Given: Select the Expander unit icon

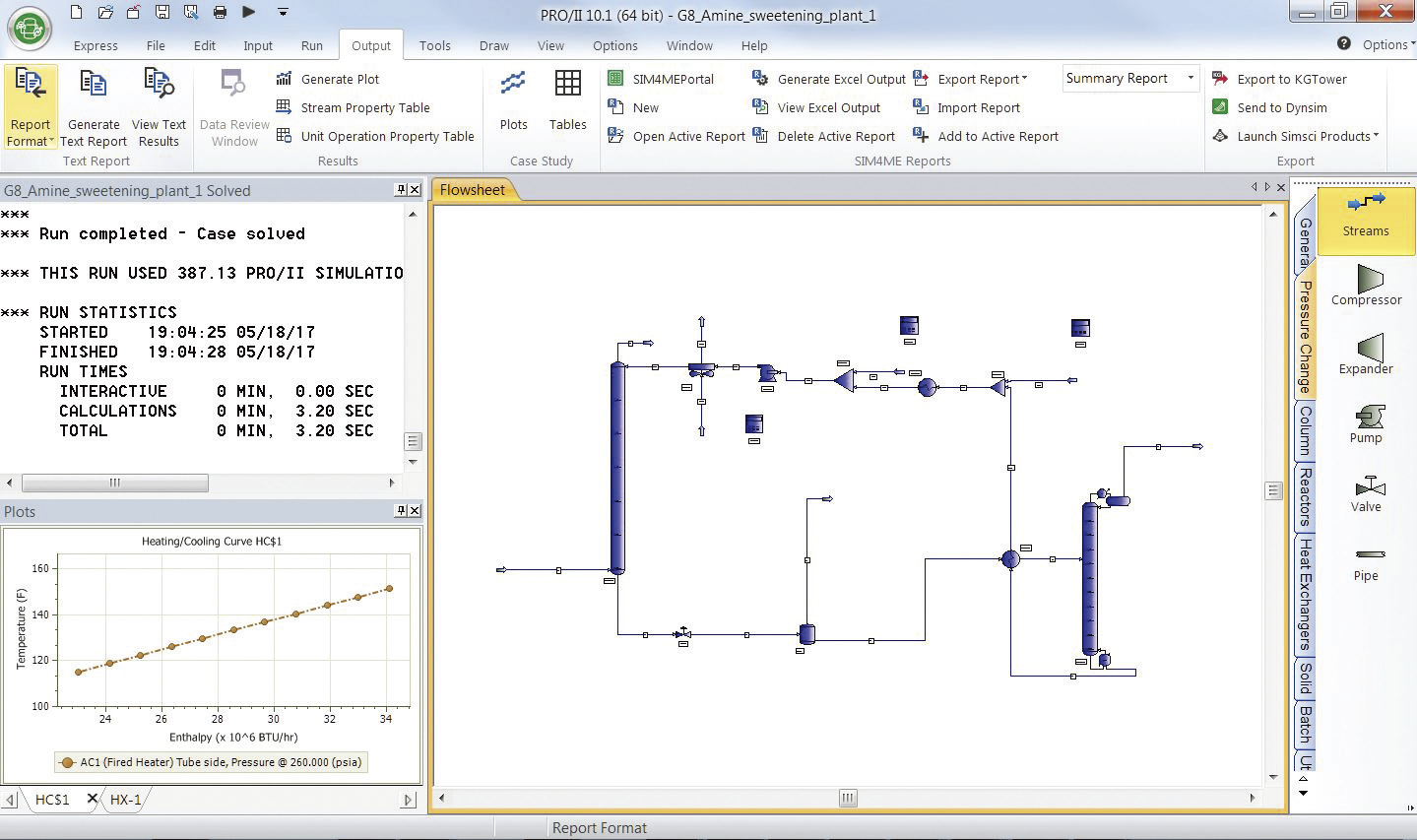Looking at the screenshot, I should coord(1366,354).
